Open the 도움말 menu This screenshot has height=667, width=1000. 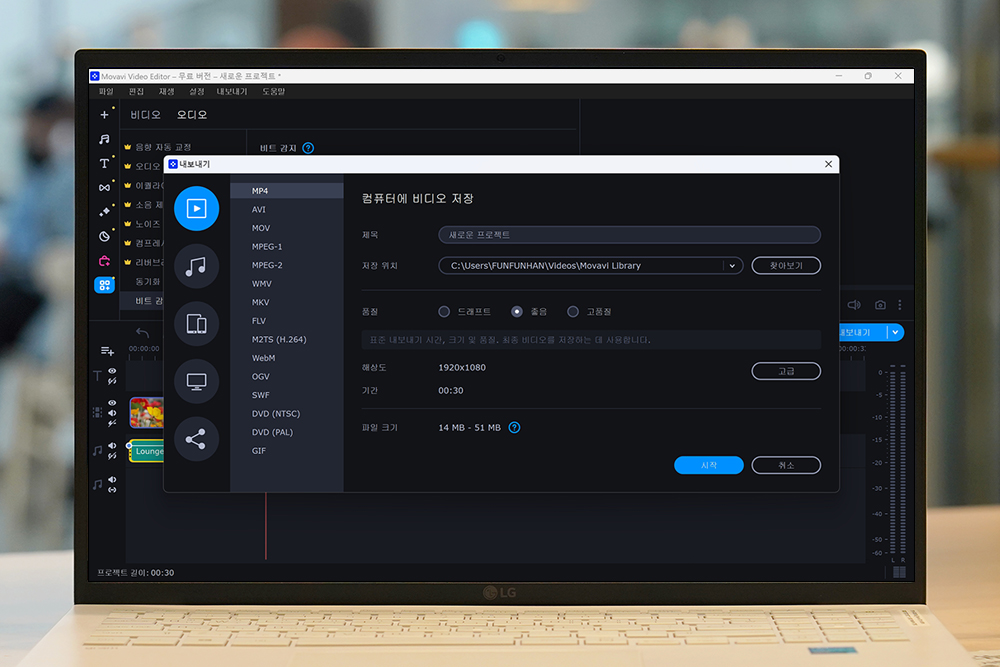point(274,92)
